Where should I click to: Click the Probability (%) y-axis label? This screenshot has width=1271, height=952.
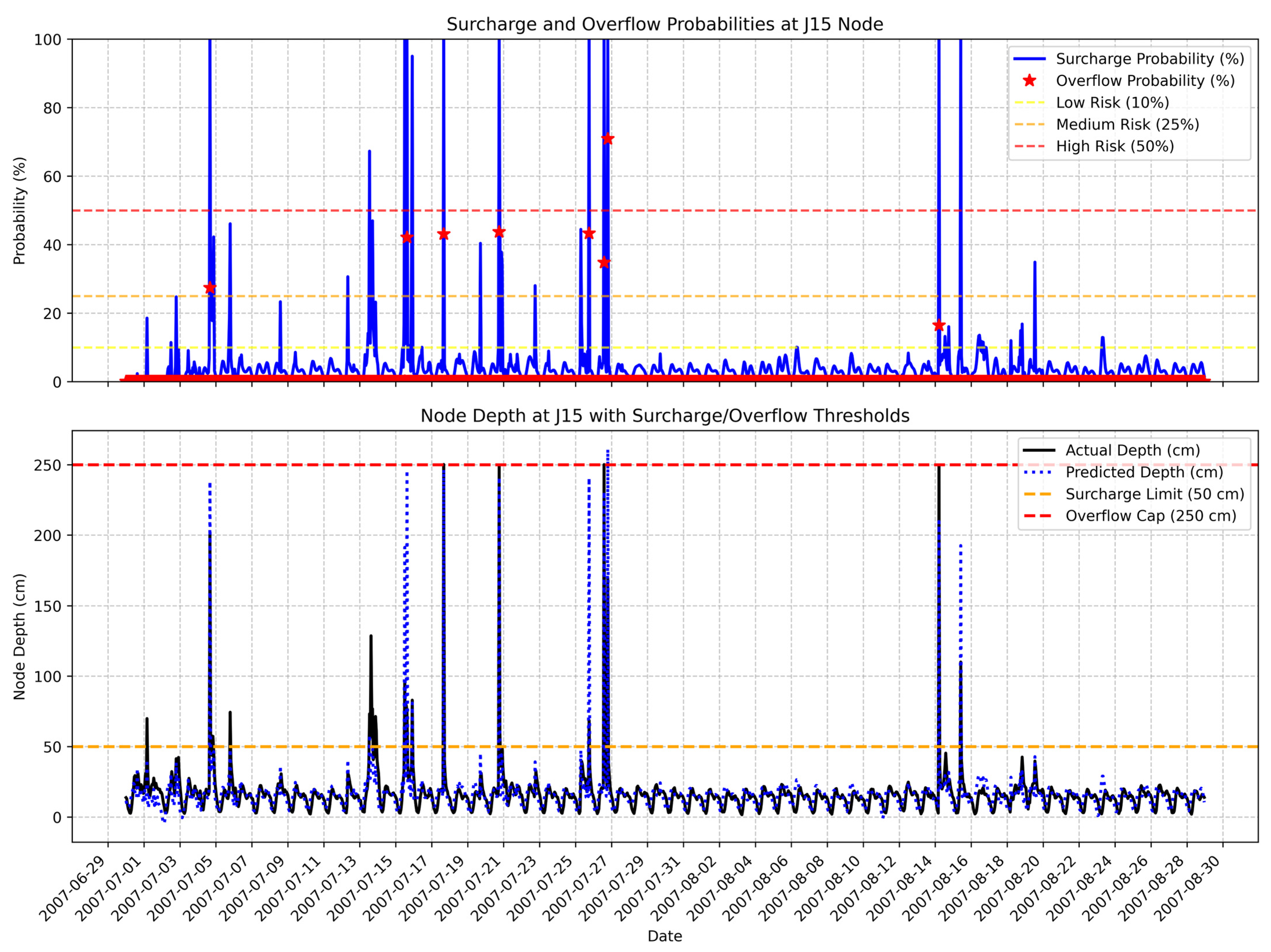click(20, 210)
